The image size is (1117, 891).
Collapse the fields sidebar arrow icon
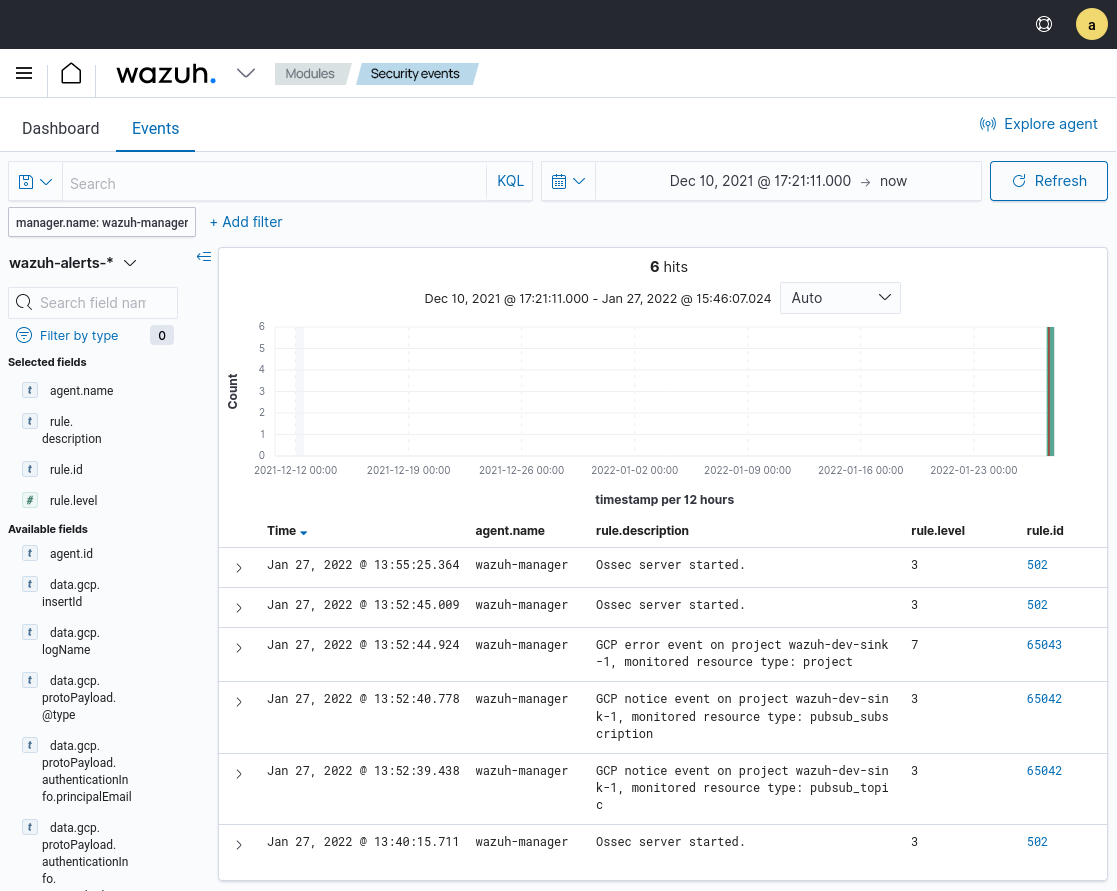coord(204,256)
